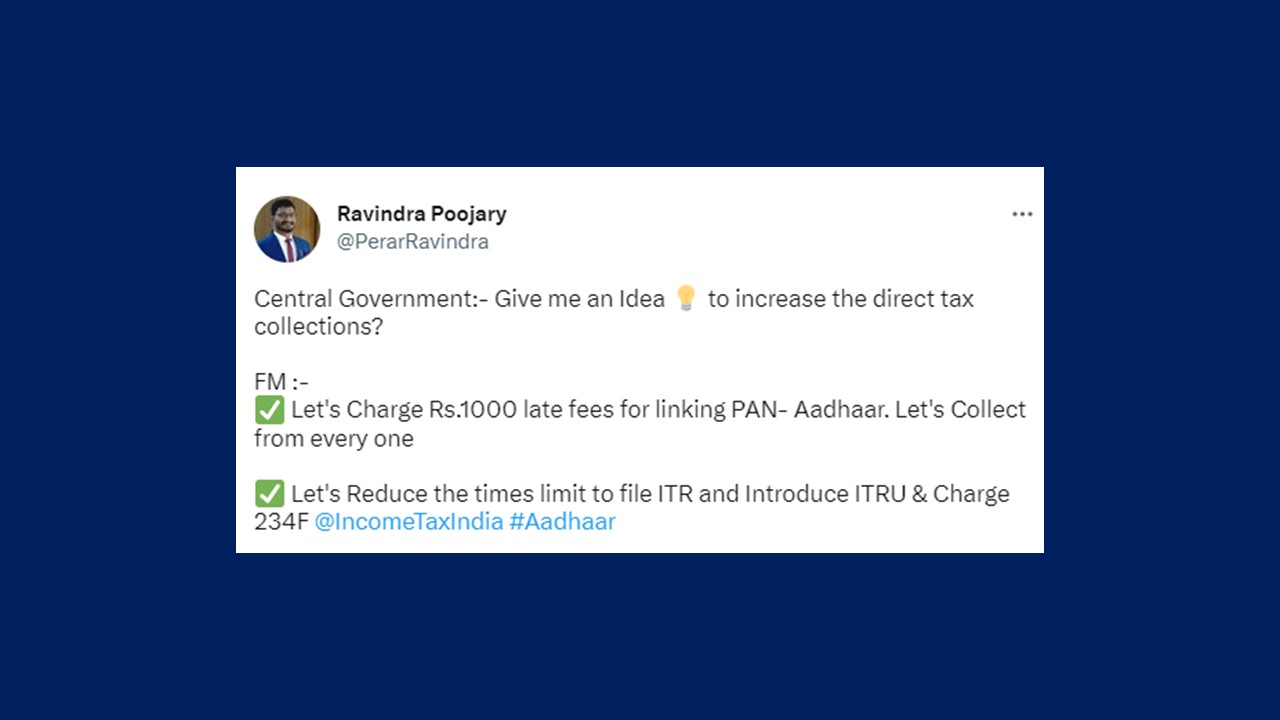Click the "FM :-" line
The height and width of the screenshot is (720, 1280).
(x=281, y=382)
